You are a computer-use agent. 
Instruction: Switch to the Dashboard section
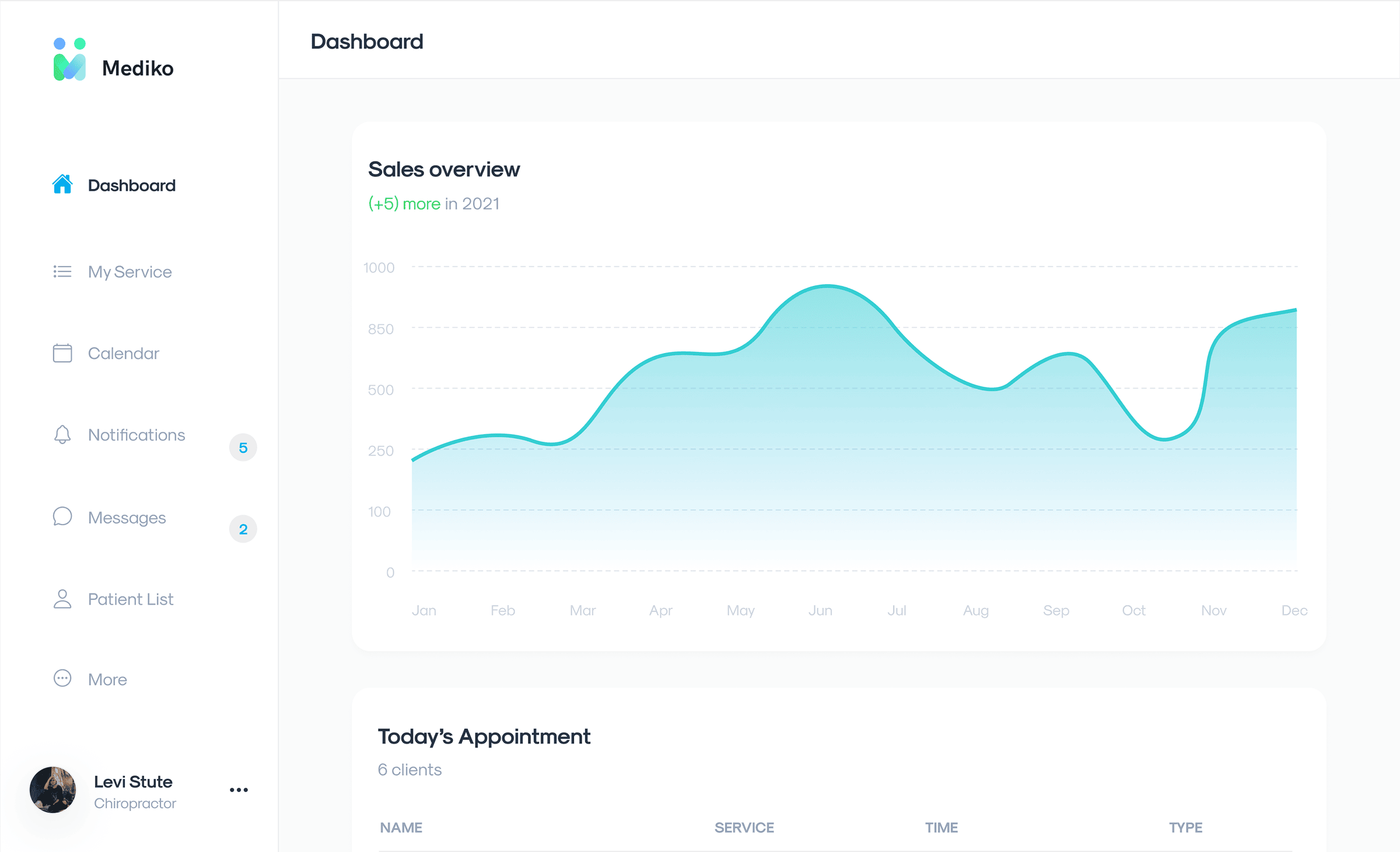coord(131,185)
